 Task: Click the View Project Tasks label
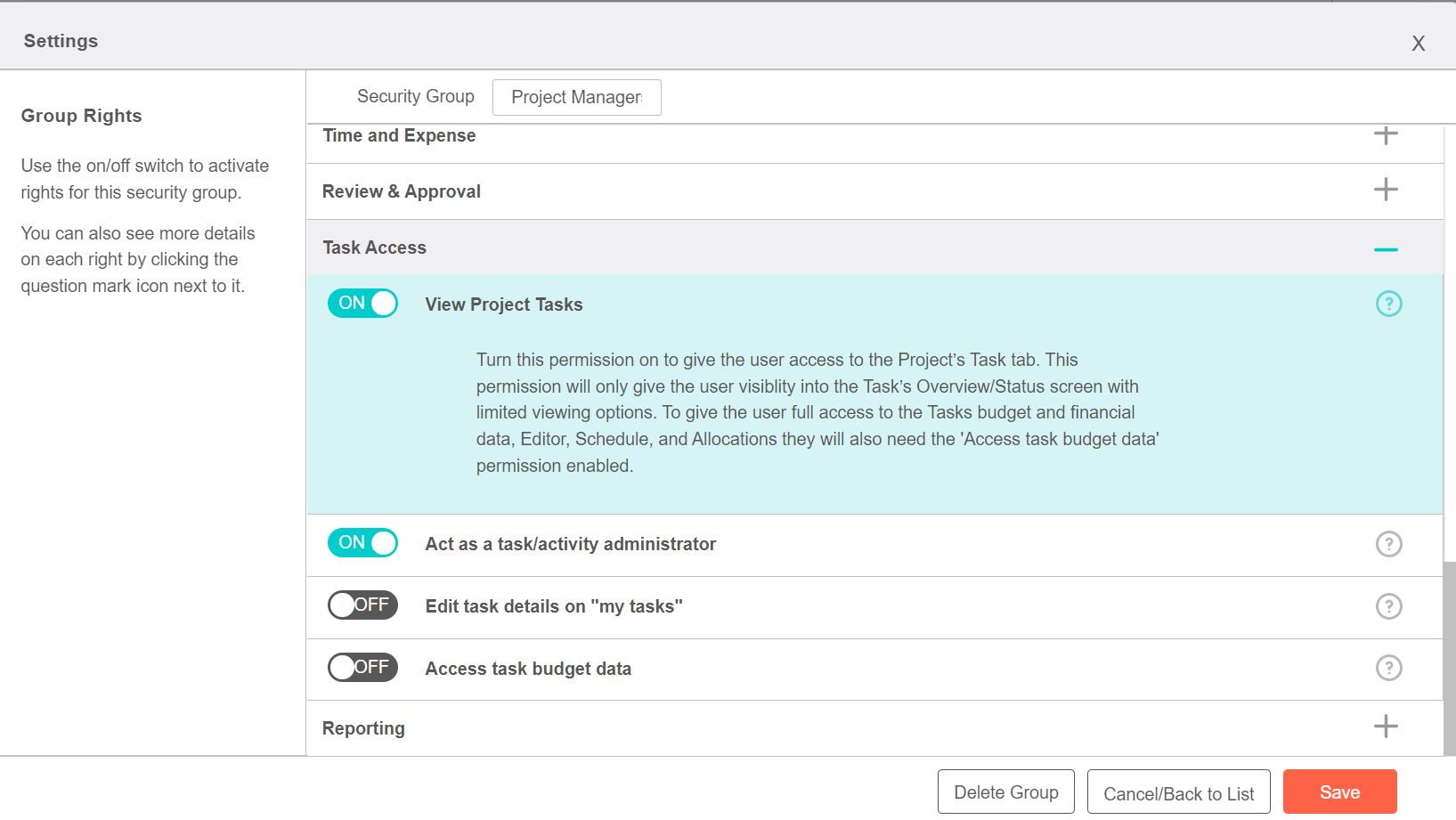[504, 304]
